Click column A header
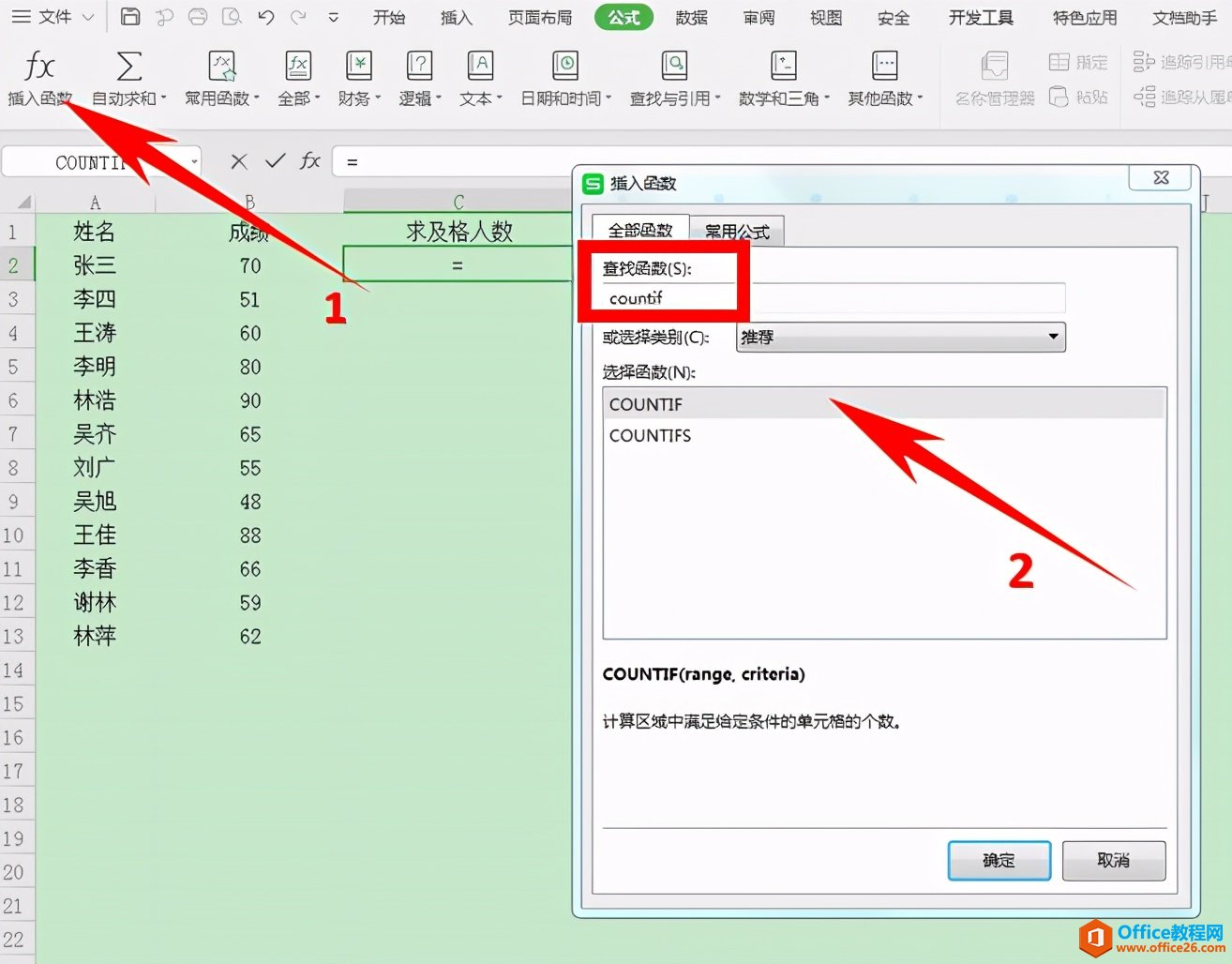The image size is (1232, 964). coord(95,202)
